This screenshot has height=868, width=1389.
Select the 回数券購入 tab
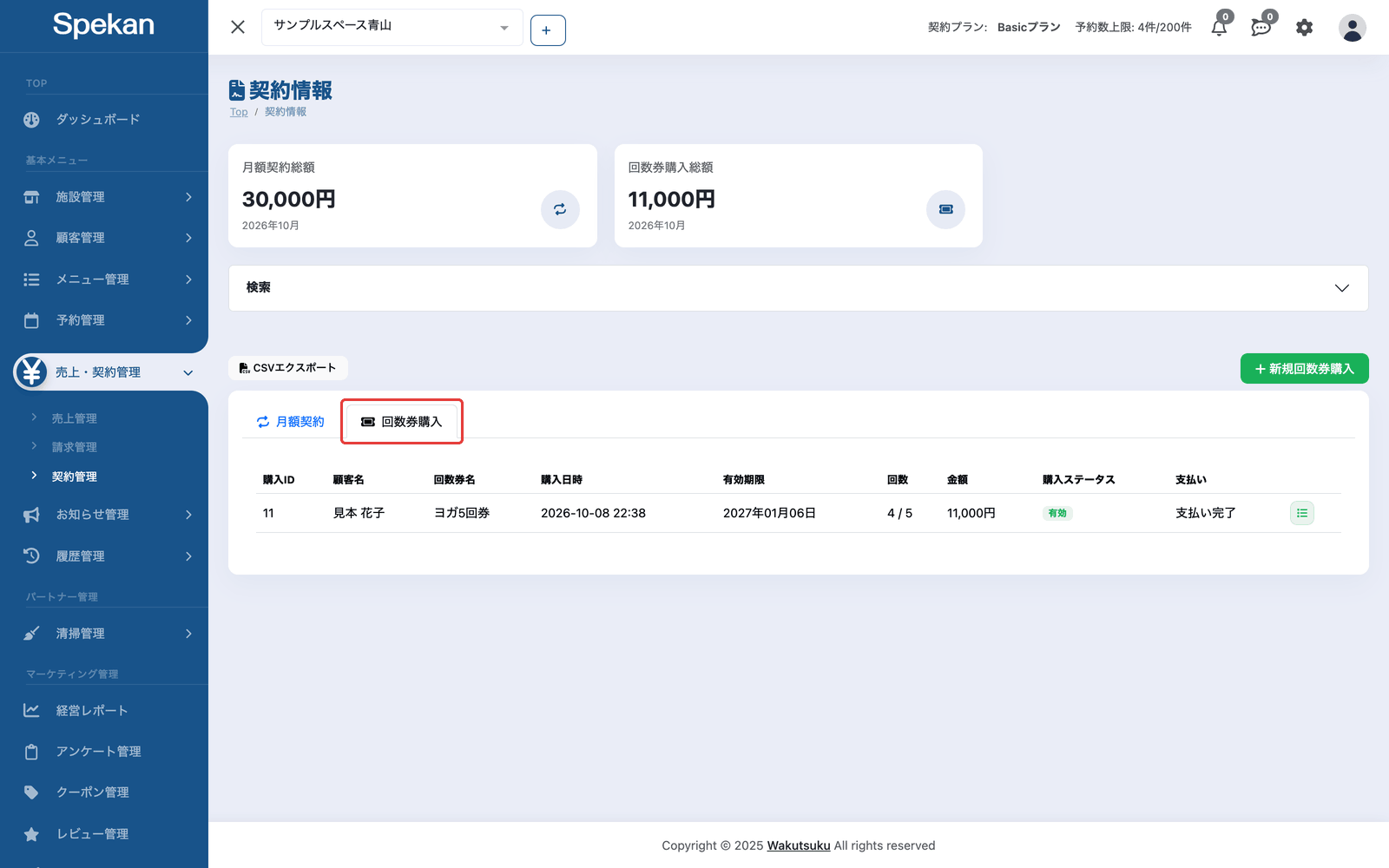click(x=402, y=422)
